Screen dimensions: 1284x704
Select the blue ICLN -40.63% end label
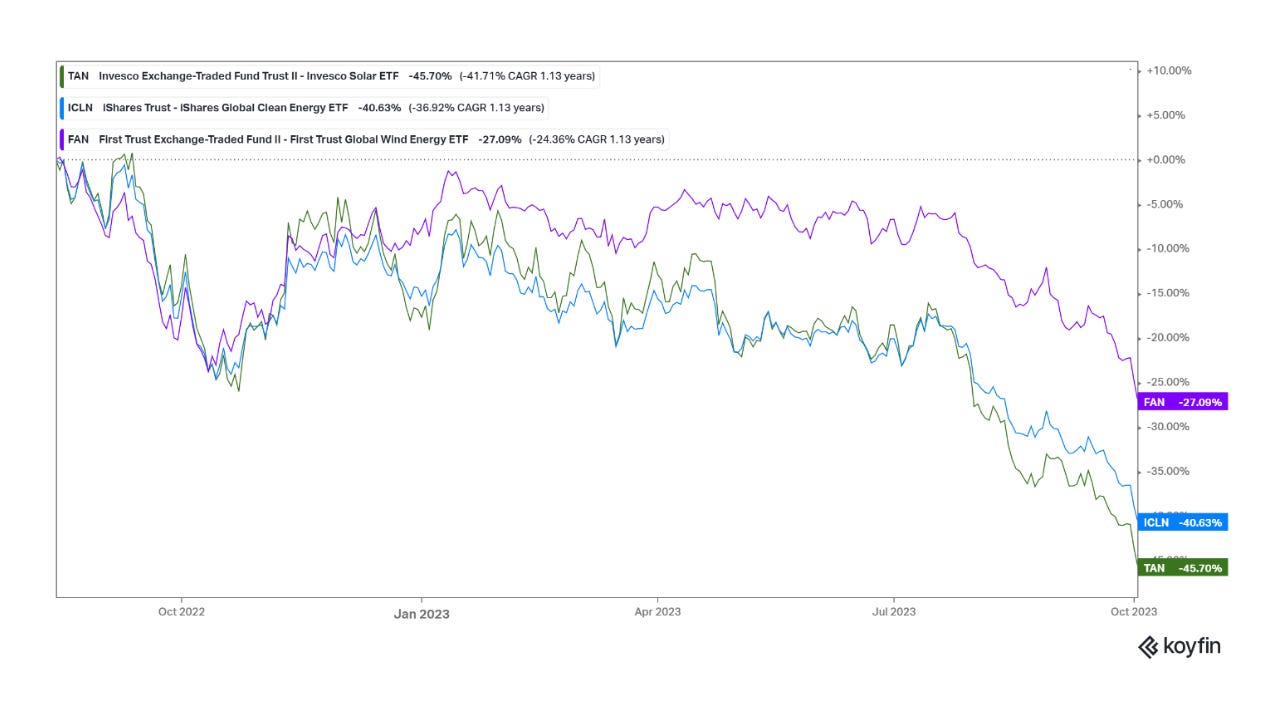(1182, 522)
